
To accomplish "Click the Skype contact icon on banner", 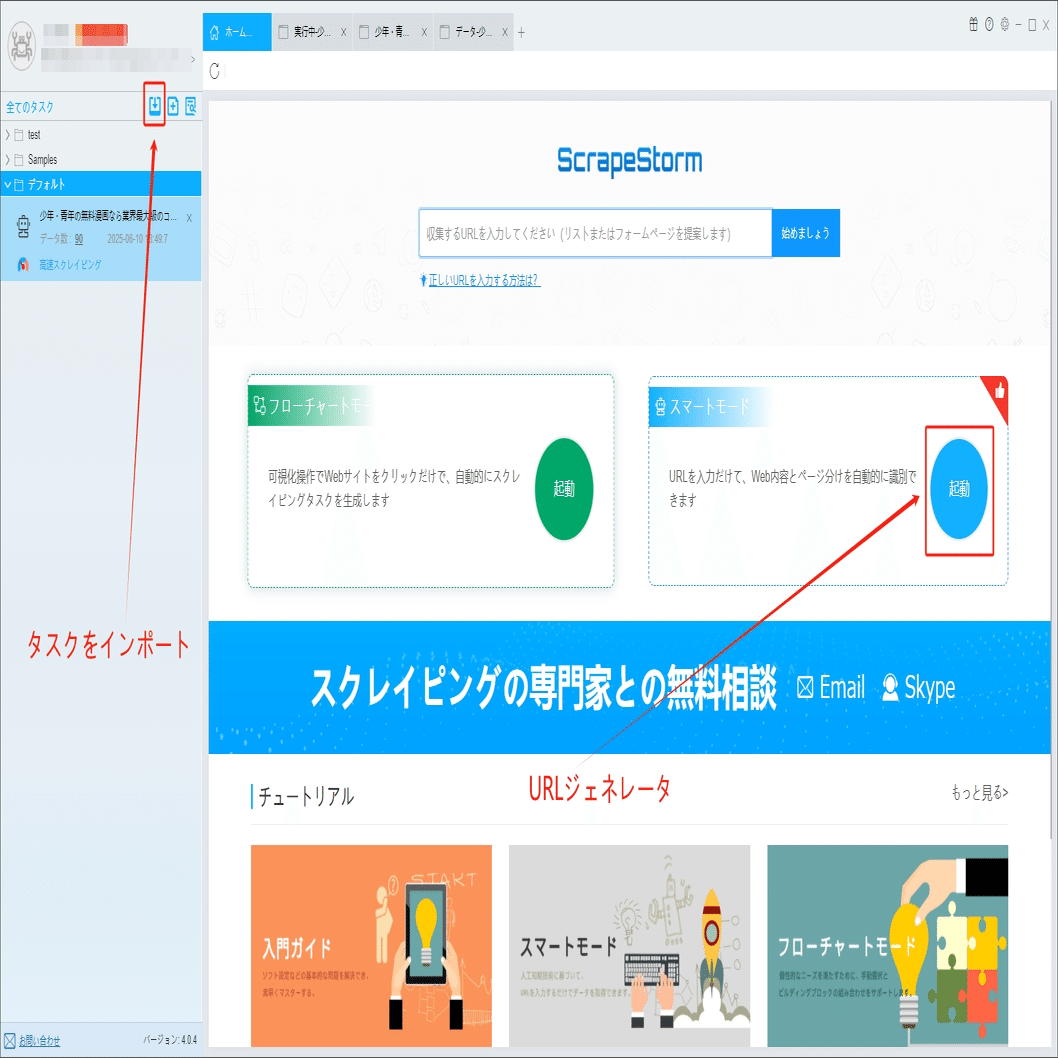I will [890, 688].
